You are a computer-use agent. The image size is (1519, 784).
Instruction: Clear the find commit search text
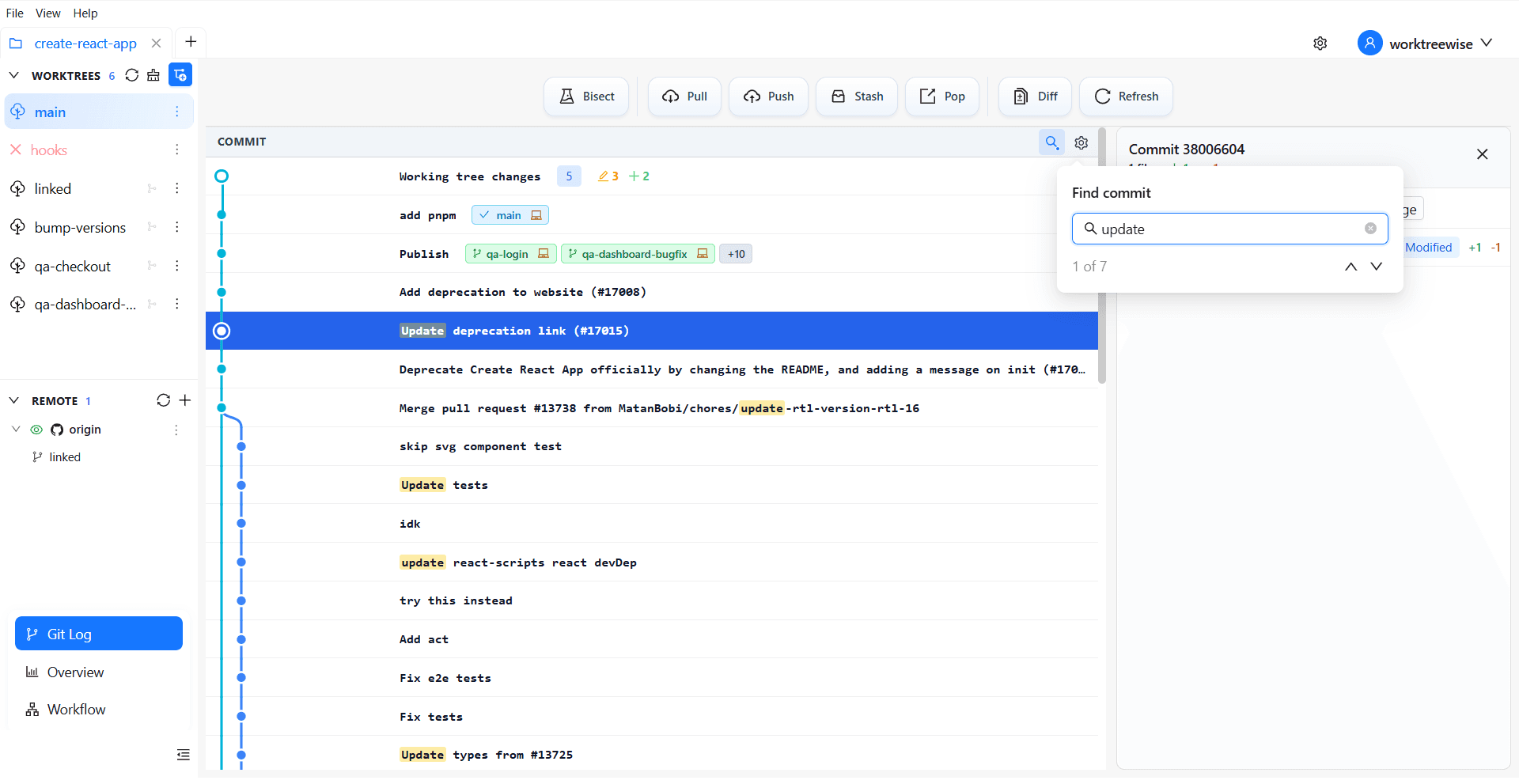[1370, 229]
